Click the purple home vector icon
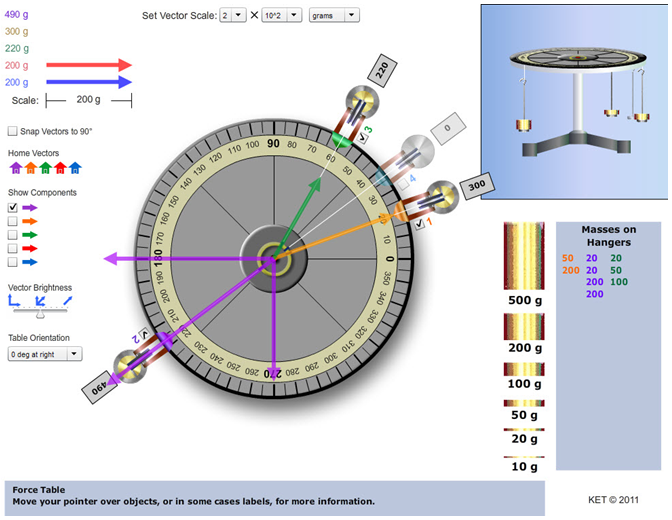Viewport: 672px width, 520px height. (x=15, y=168)
